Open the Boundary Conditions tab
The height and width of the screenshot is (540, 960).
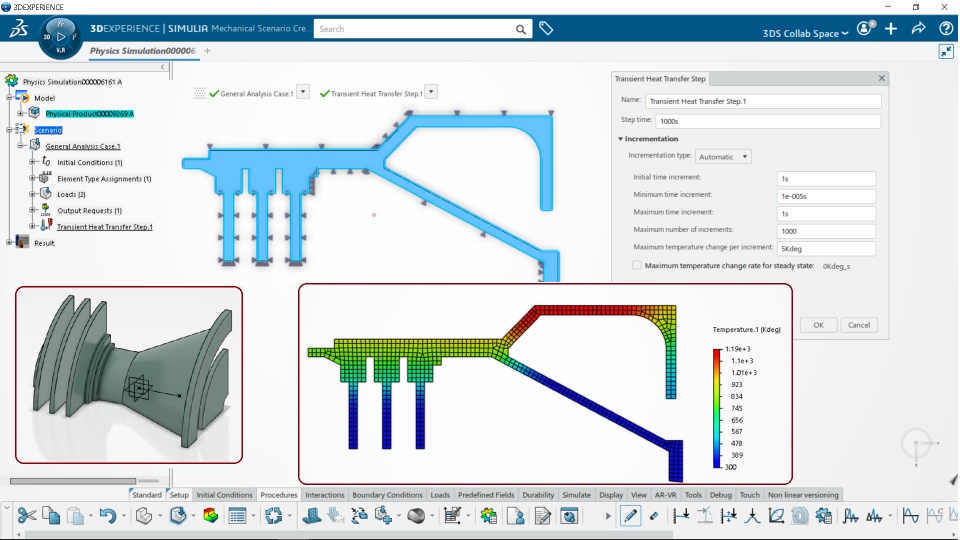point(387,495)
